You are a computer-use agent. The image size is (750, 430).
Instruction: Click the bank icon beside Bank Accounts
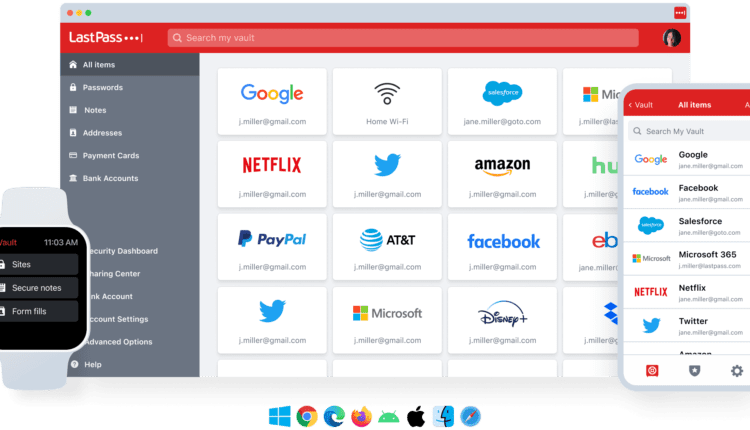click(73, 178)
